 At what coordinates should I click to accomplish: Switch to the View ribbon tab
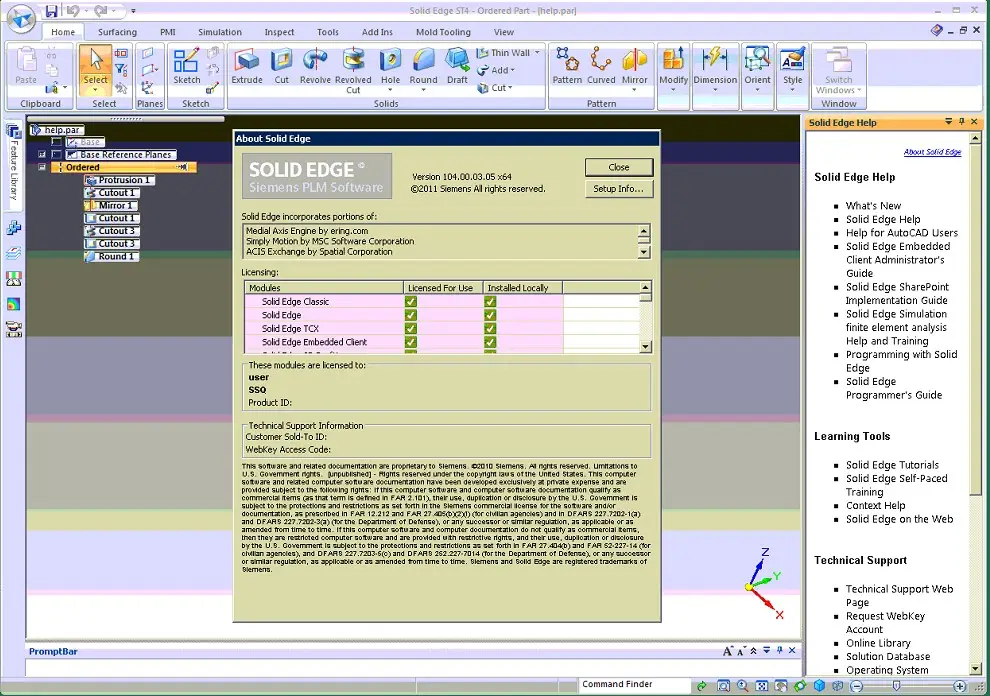click(503, 32)
